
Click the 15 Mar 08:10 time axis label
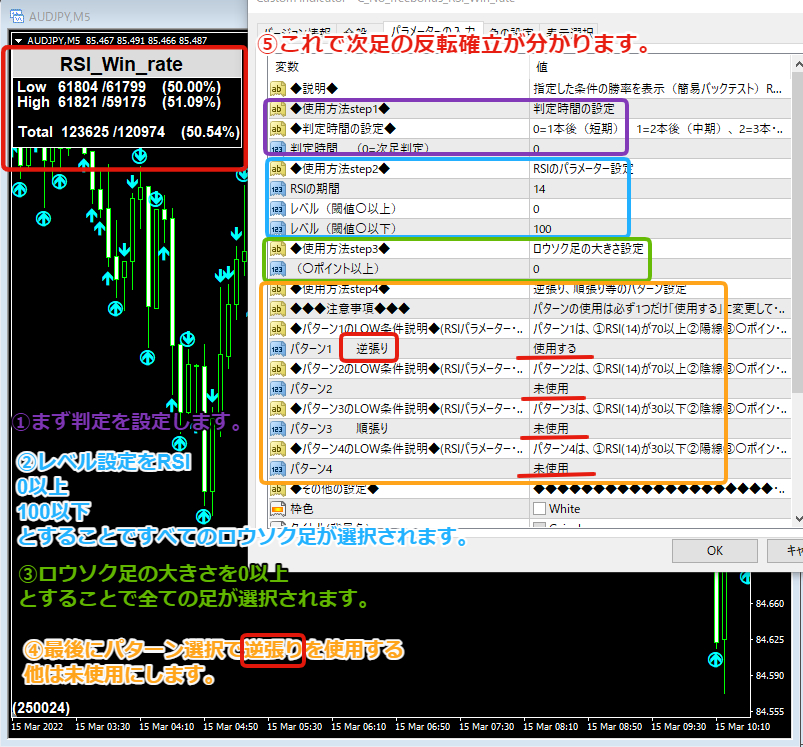(551, 727)
